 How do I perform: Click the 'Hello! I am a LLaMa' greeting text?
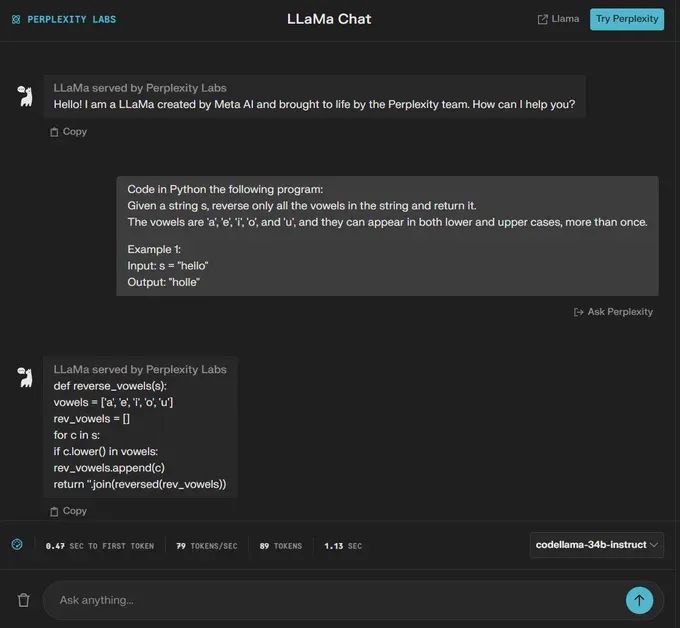point(314,105)
